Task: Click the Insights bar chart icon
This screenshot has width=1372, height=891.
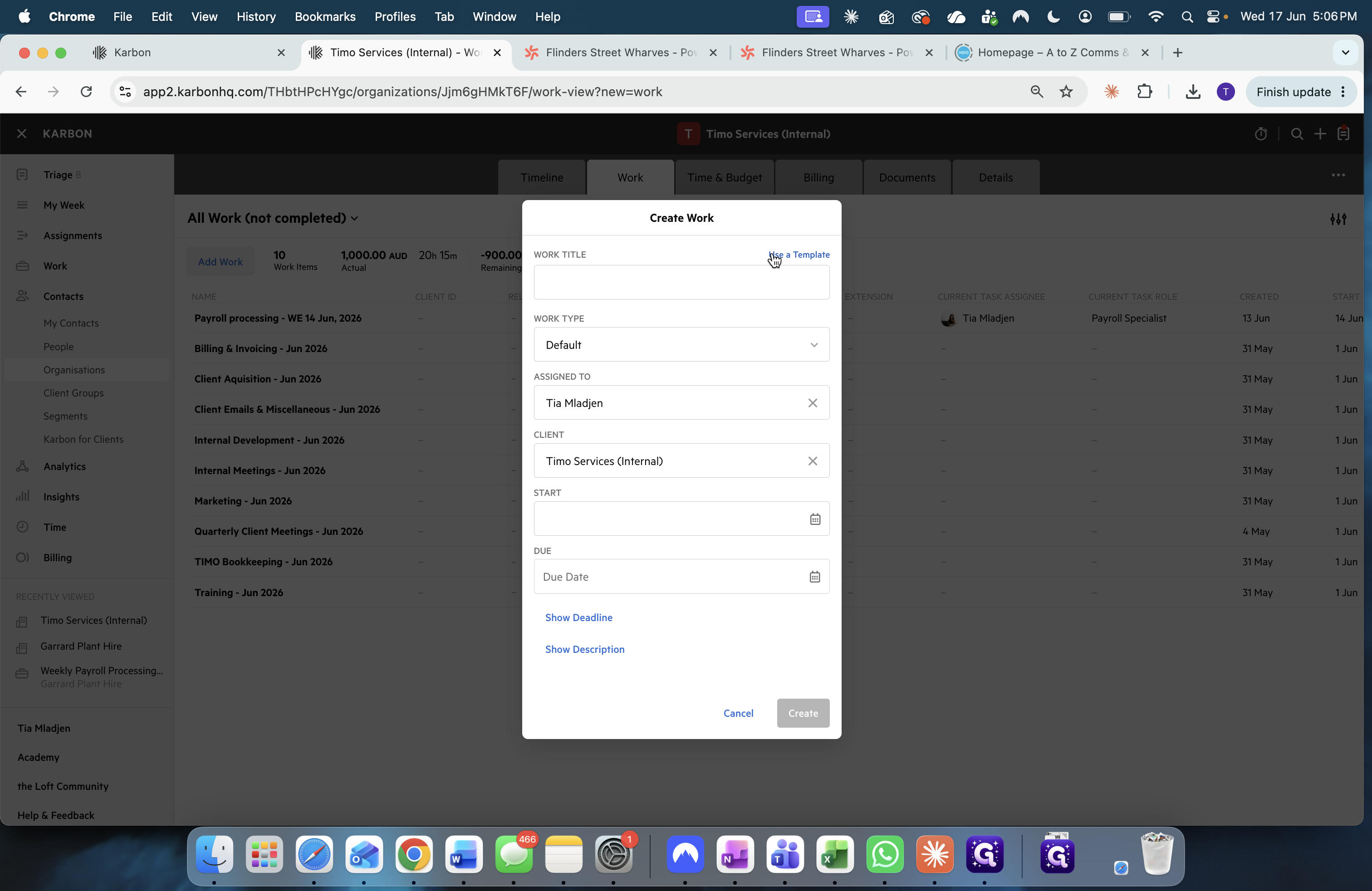Action: (x=23, y=496)
